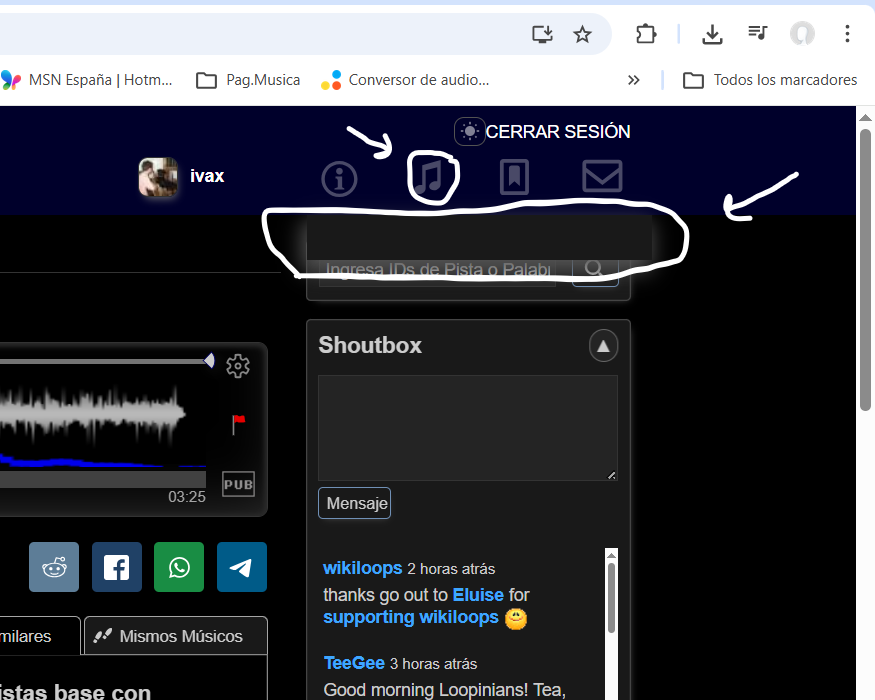
Task: Toggle the PUB badge on player
Action: tap(238, 485)
